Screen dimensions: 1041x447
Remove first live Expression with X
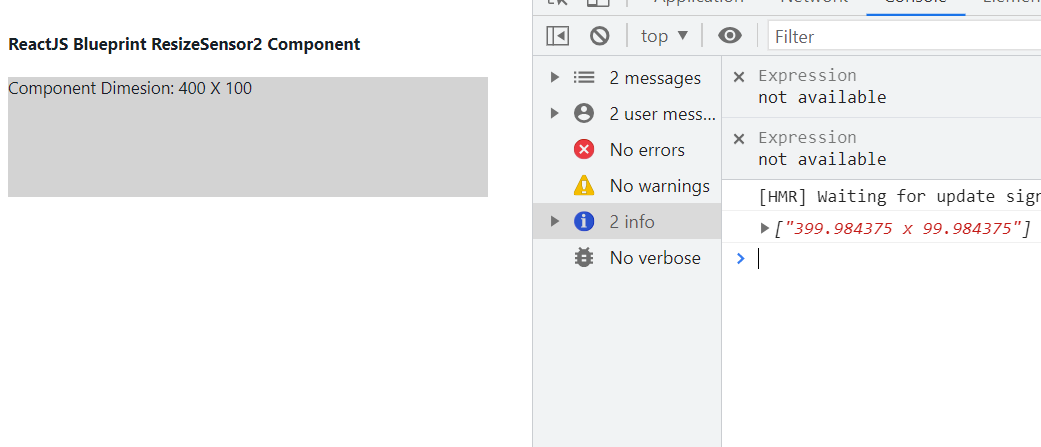click(739, 76)
